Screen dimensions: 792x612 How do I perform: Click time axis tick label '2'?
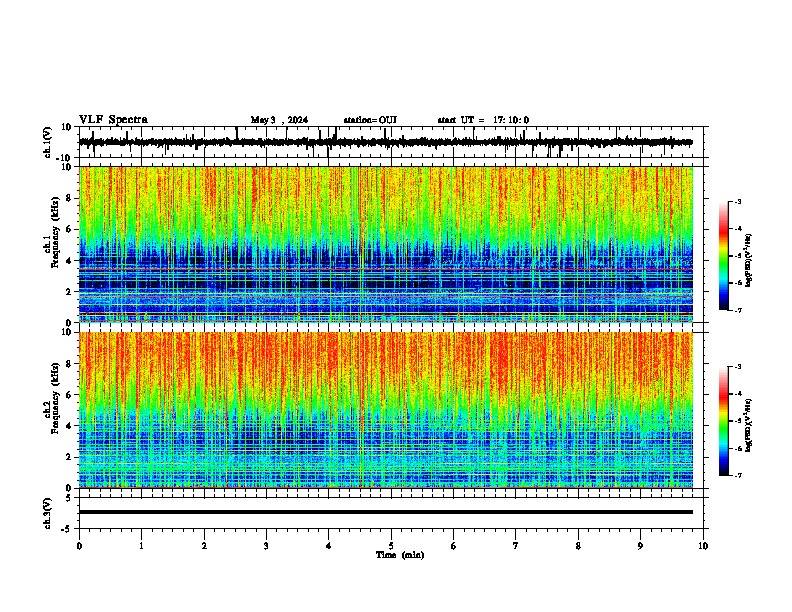coord(204,546)
